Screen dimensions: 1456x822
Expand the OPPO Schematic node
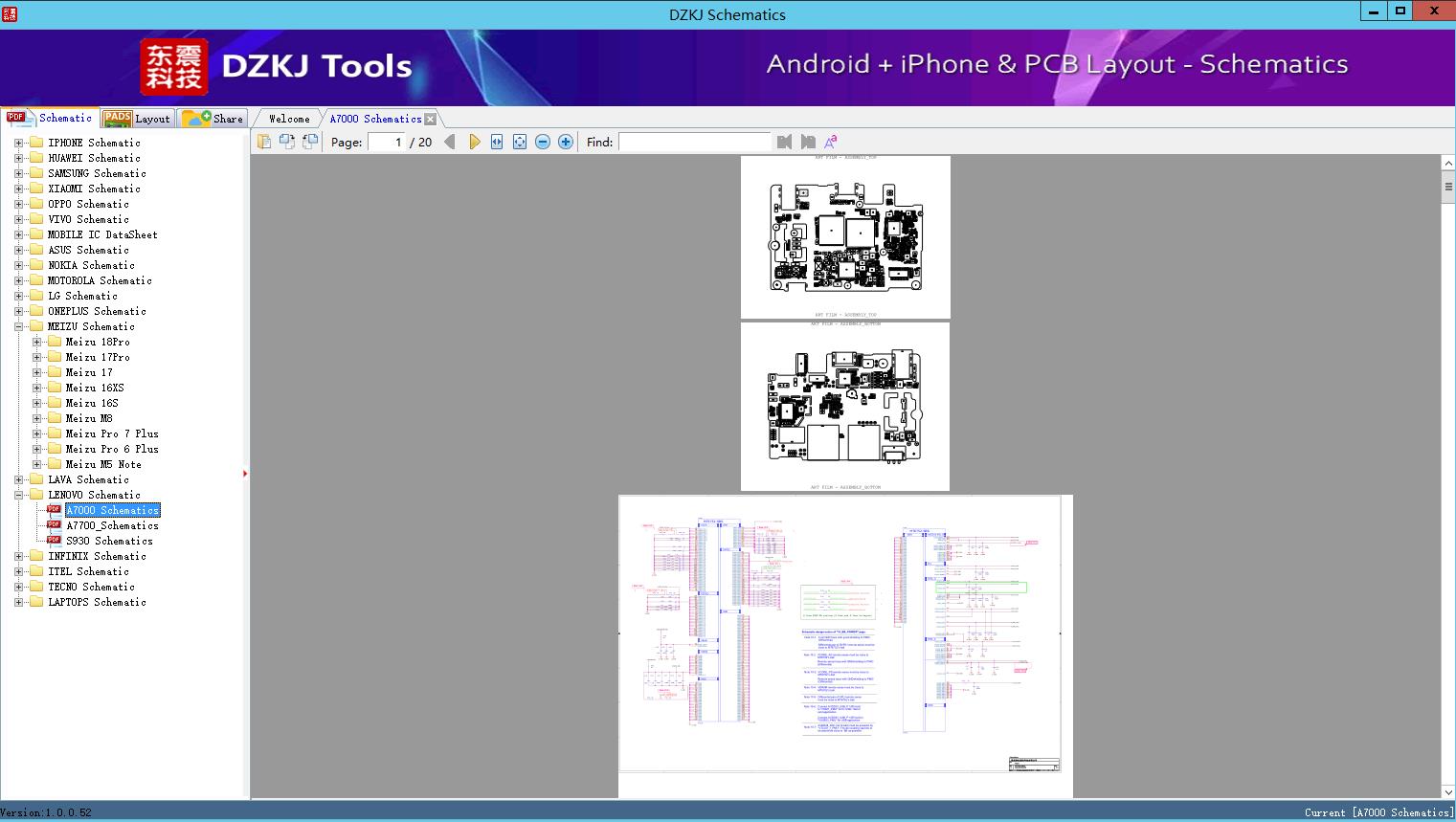coord(18,204)
